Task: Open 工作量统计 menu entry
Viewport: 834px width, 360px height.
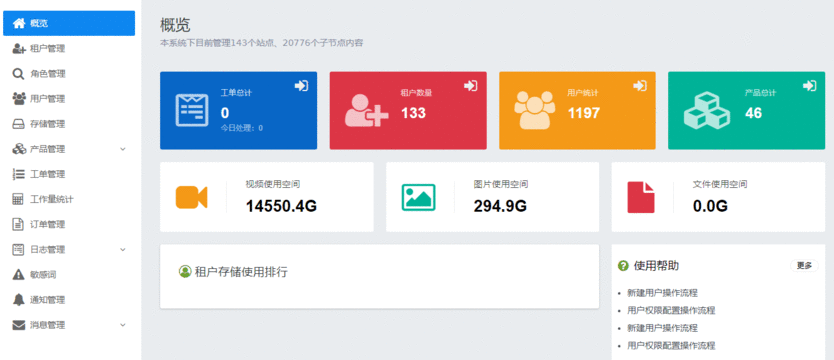Action: [x=69, y=199]
